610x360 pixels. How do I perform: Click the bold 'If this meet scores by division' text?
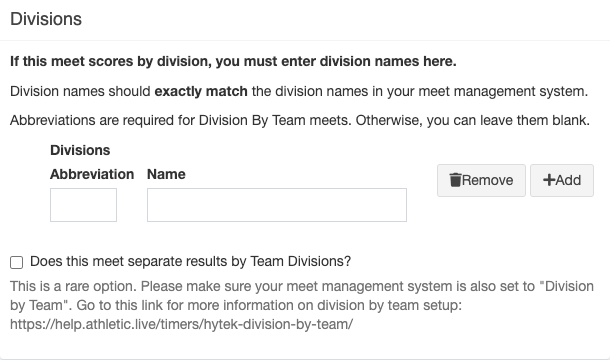pyautogui.click(x=233, y=61)
